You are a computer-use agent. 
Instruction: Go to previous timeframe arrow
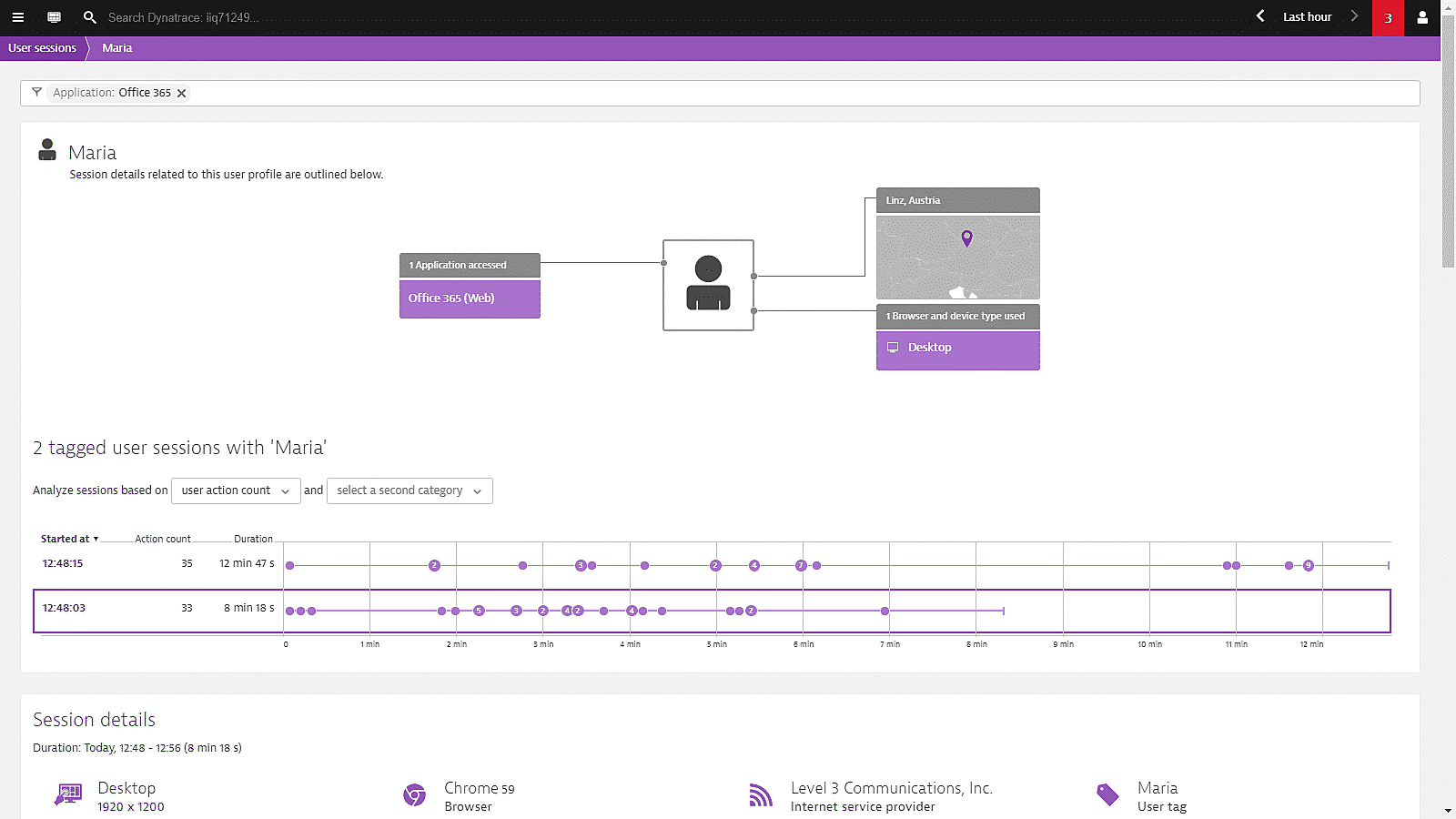coord(1260,16)
